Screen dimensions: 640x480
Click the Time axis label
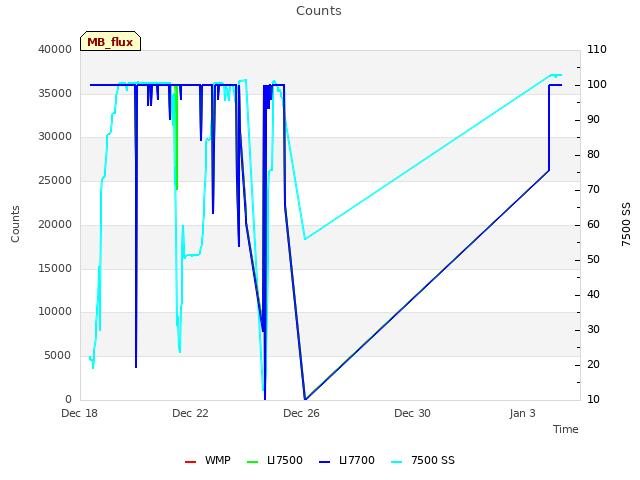(x=566, y=429)
